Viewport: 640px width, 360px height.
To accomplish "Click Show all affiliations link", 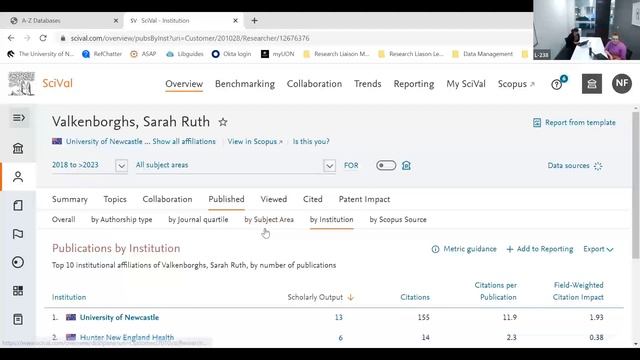I will tap(184, 141).
